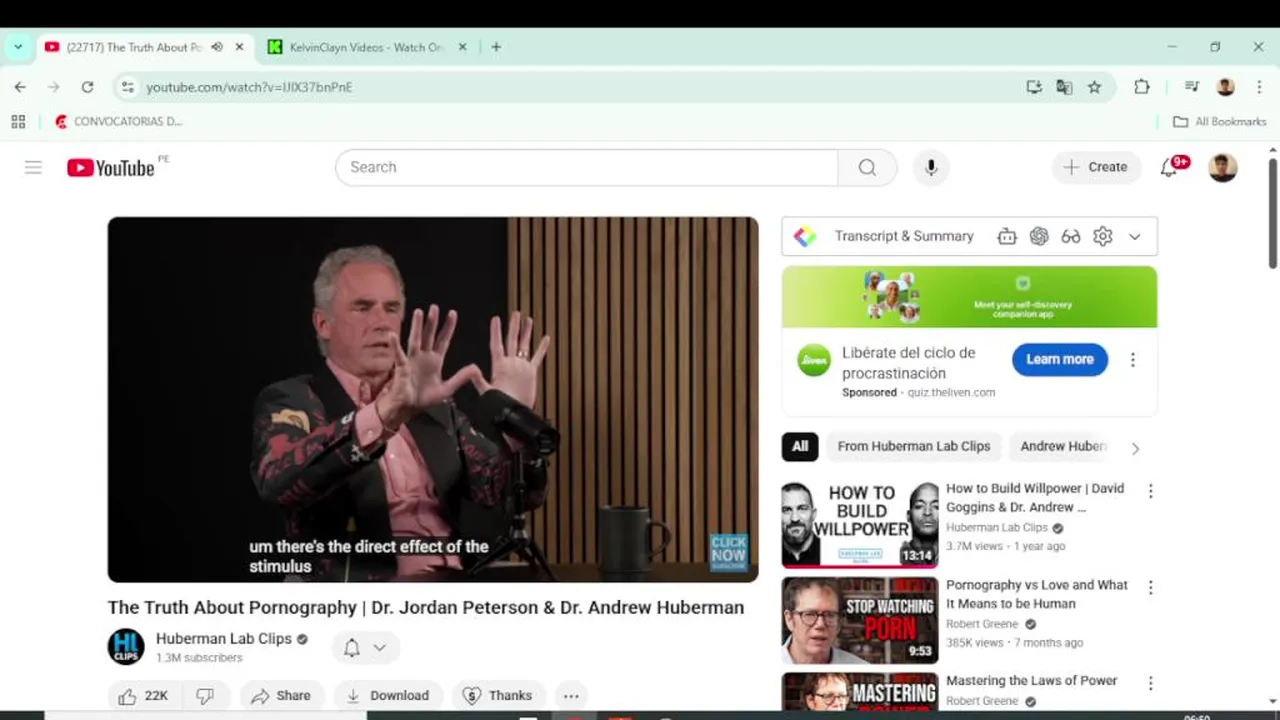This screenshot has width=1280, height=720.
Task: View site information icon in address bar
Action: pos(127,87)
